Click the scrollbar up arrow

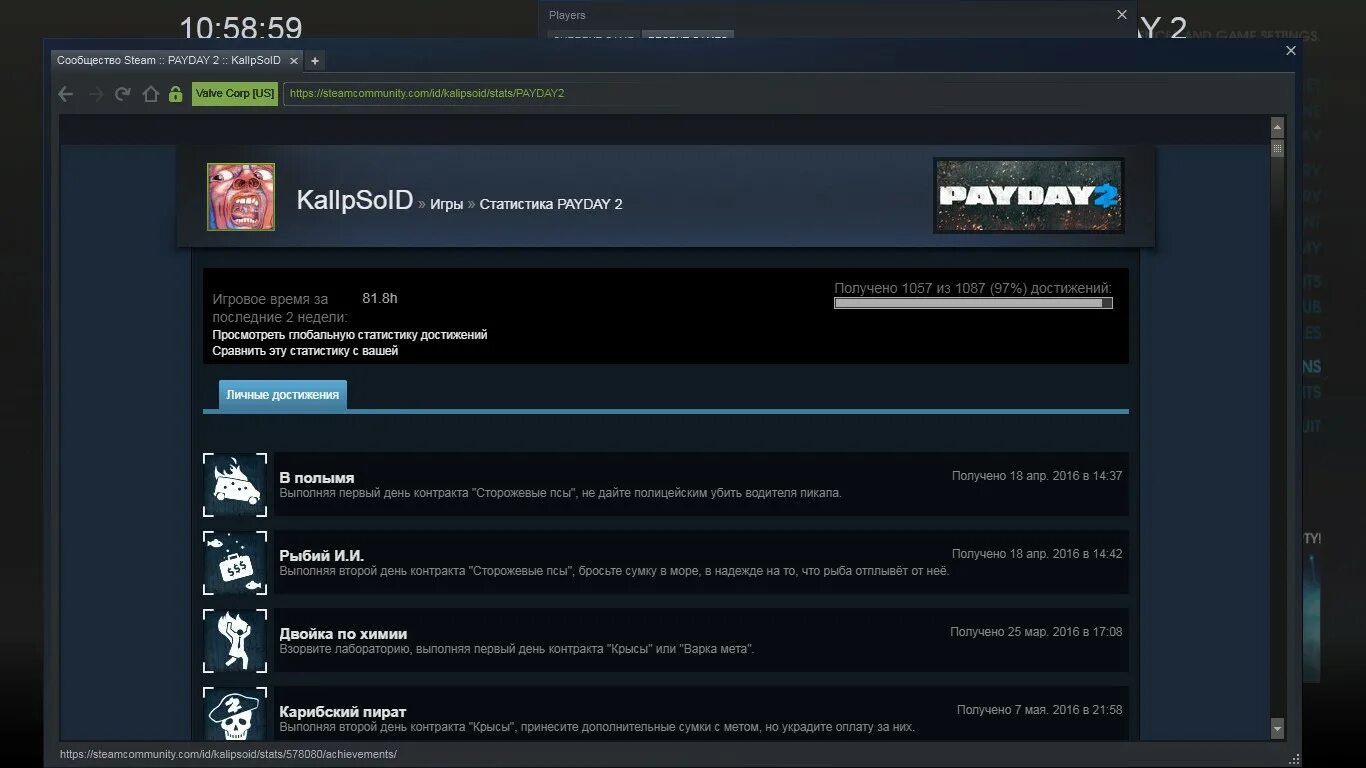point(1277,127)
